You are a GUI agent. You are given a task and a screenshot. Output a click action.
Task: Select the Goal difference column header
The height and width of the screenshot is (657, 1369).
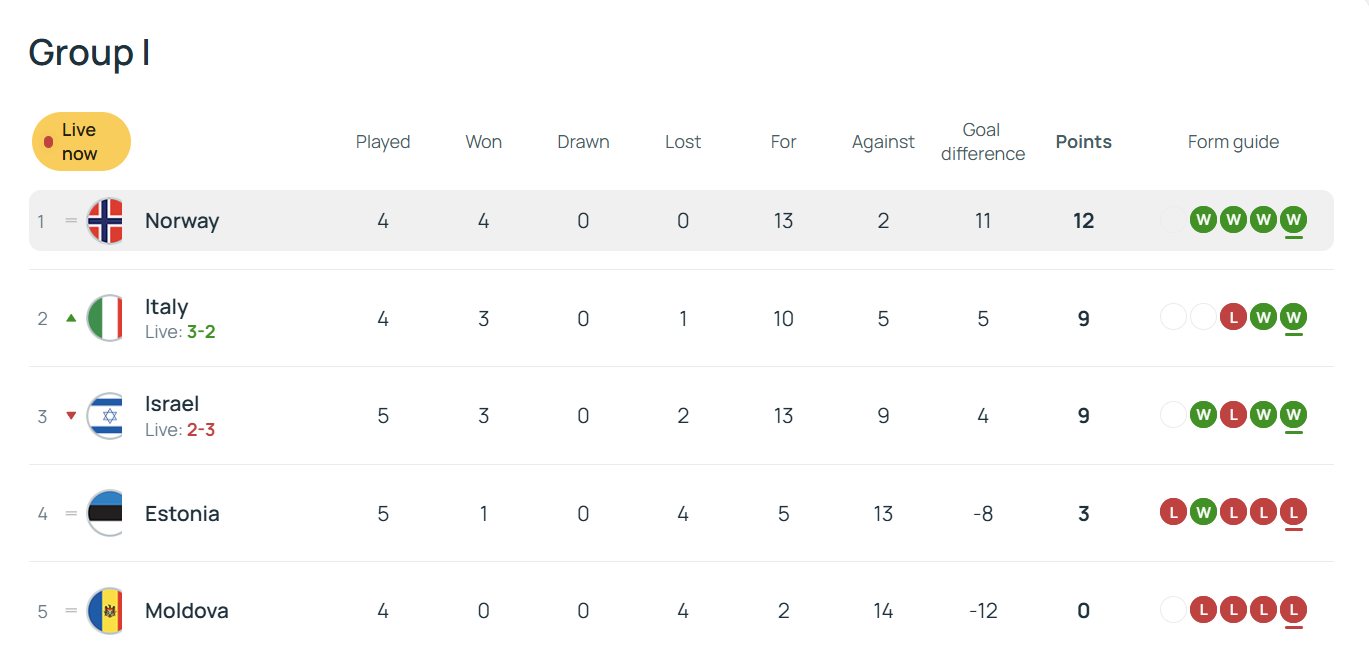point(982,142)
